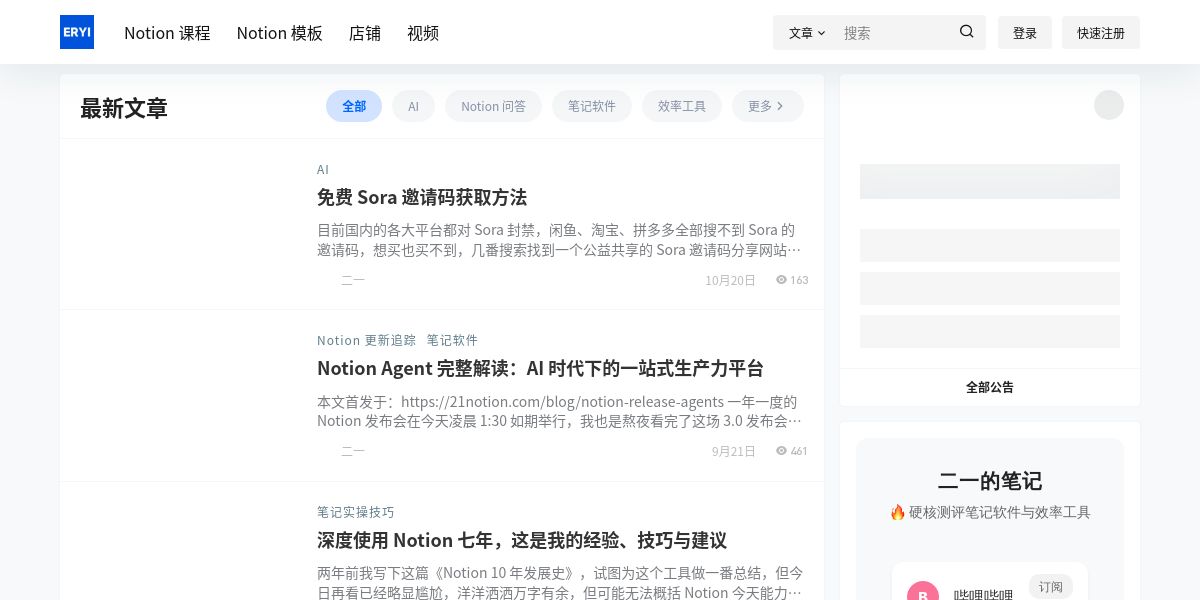Click the 哔哩哔哩 label in the sidebar
The image size is (1200, 600).
tap(983, 595)
